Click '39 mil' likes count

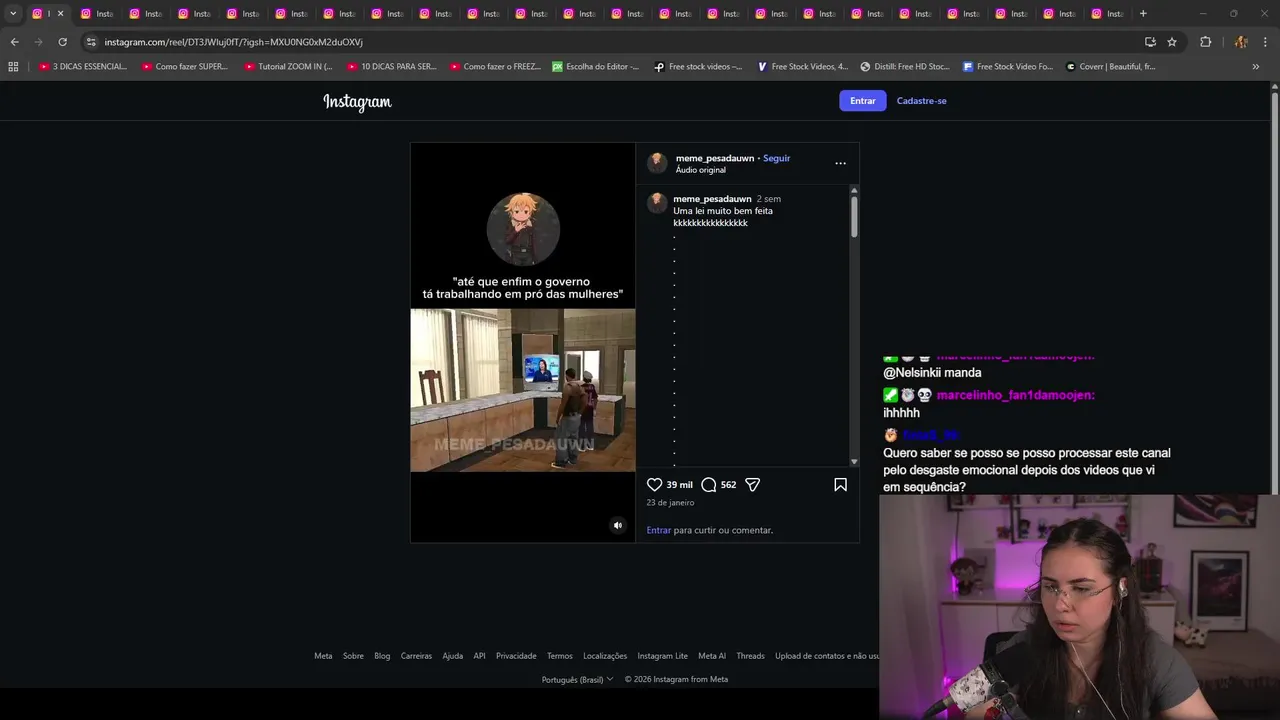pyautogui.click(x=679, y=485)
